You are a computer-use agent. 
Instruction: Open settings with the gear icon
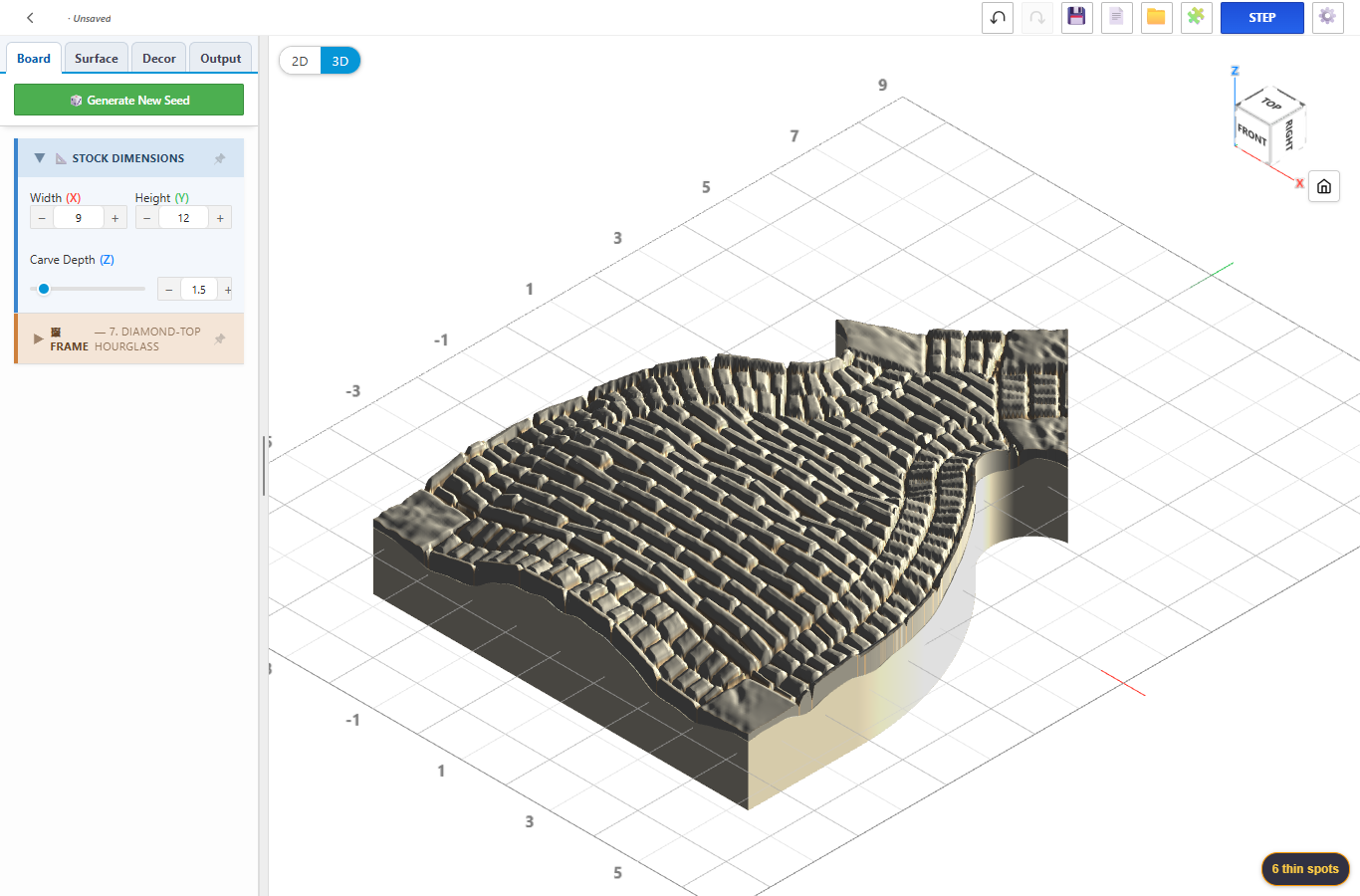(1327, 17)
